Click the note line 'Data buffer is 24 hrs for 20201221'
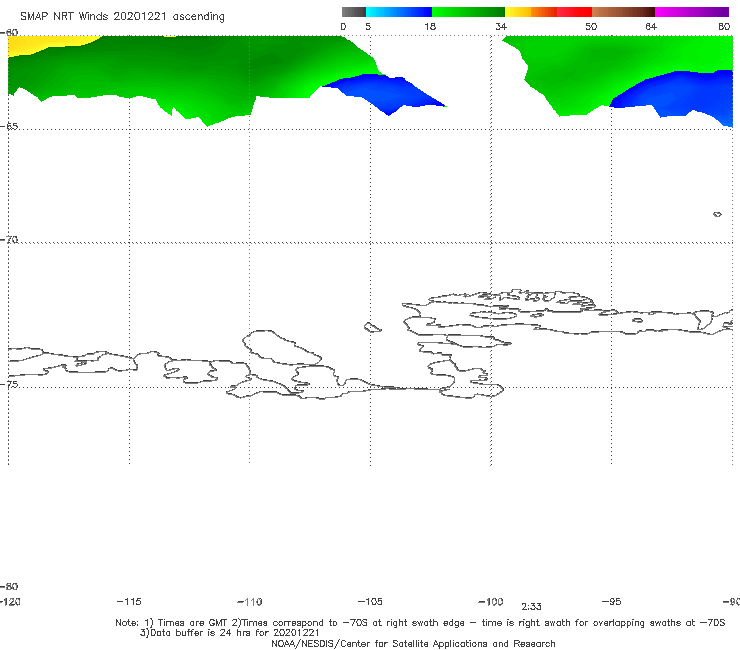 point(229,633)
